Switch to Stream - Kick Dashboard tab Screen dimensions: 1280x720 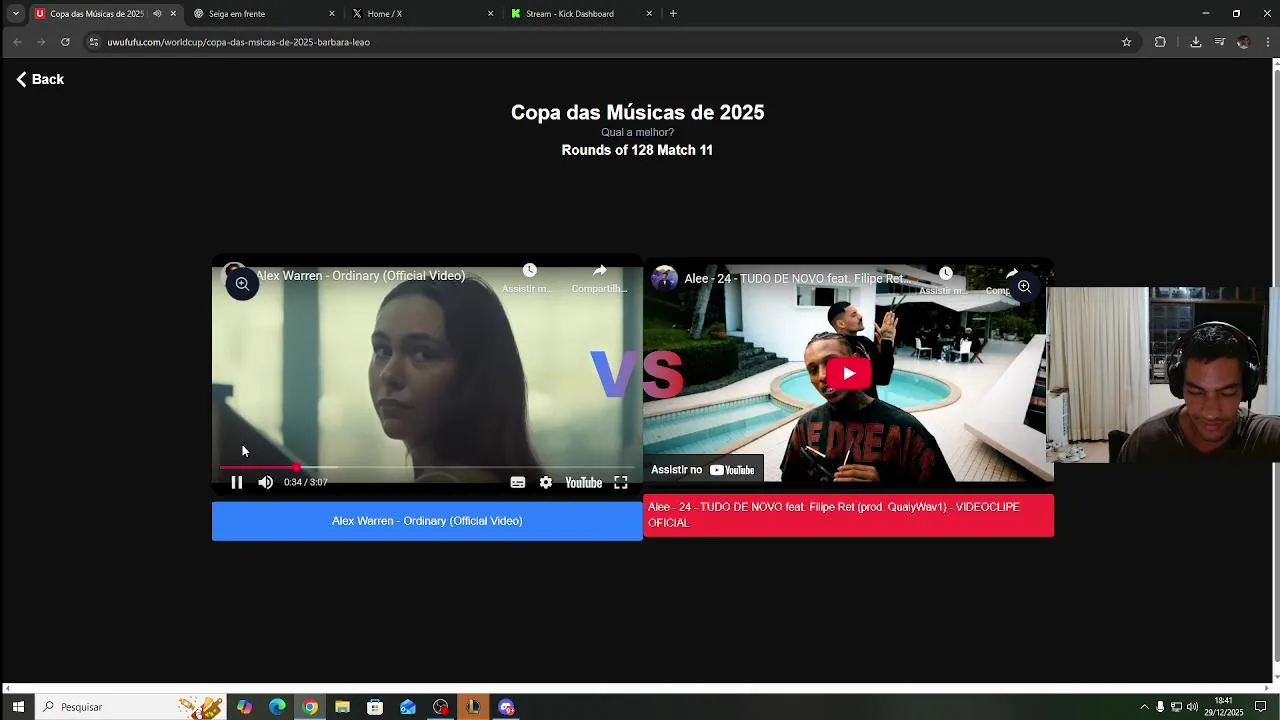click(x=582, y=14)
